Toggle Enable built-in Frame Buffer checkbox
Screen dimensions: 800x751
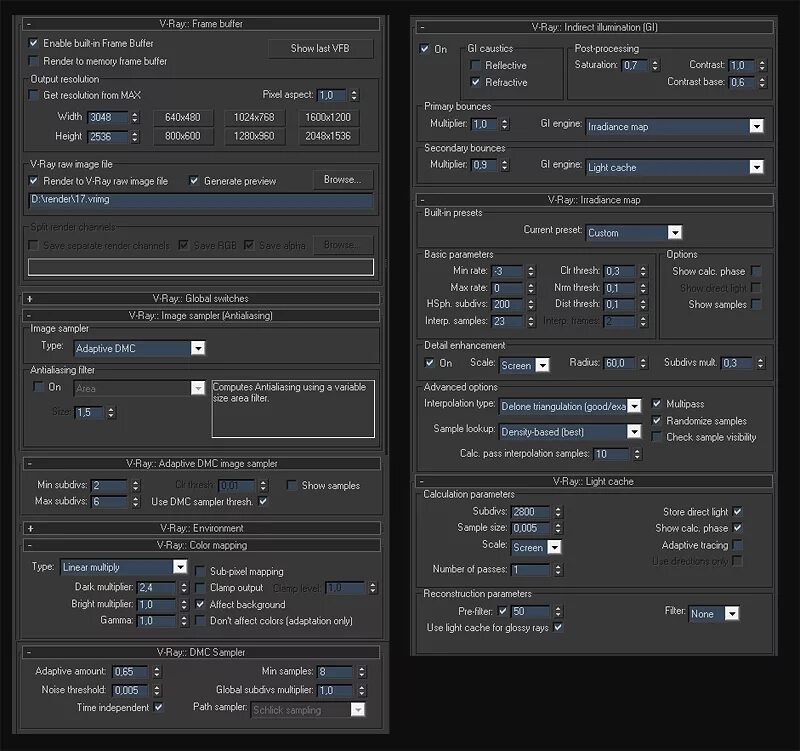click(34, 43)
